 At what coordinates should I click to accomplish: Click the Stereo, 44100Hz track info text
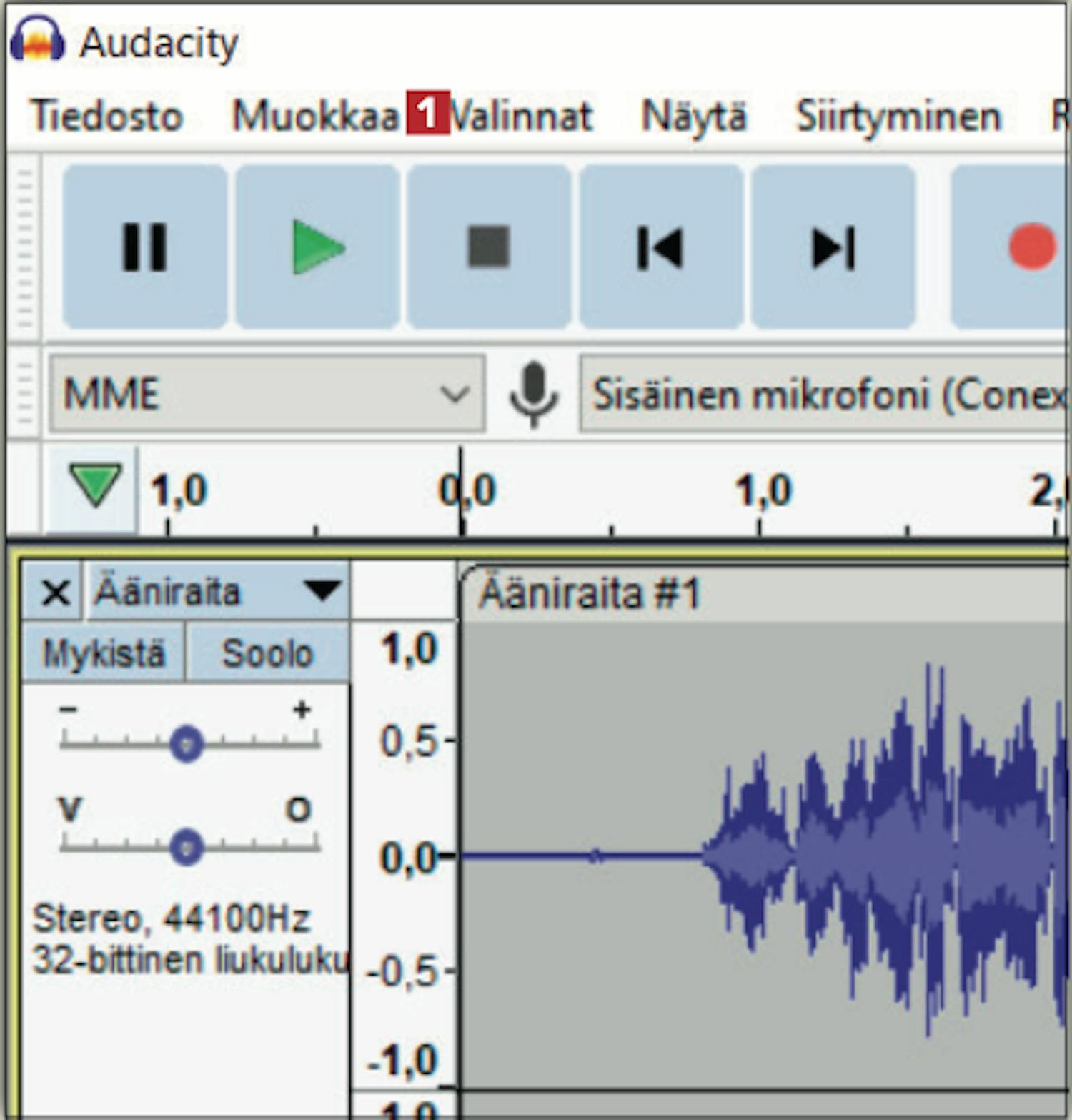pos(172,918)
